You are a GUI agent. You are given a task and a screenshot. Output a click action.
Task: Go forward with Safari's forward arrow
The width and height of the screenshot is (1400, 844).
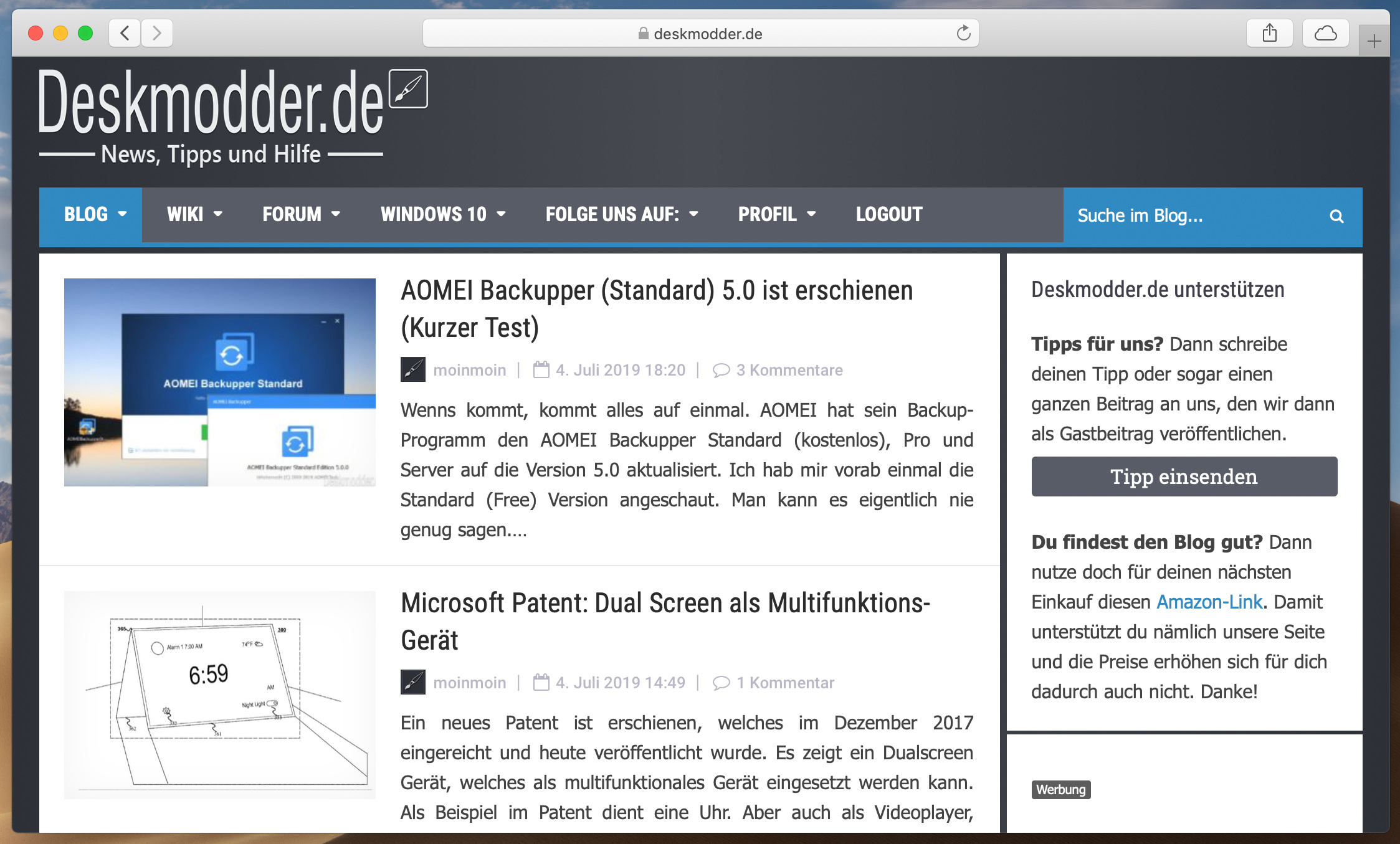click(157, 33)
